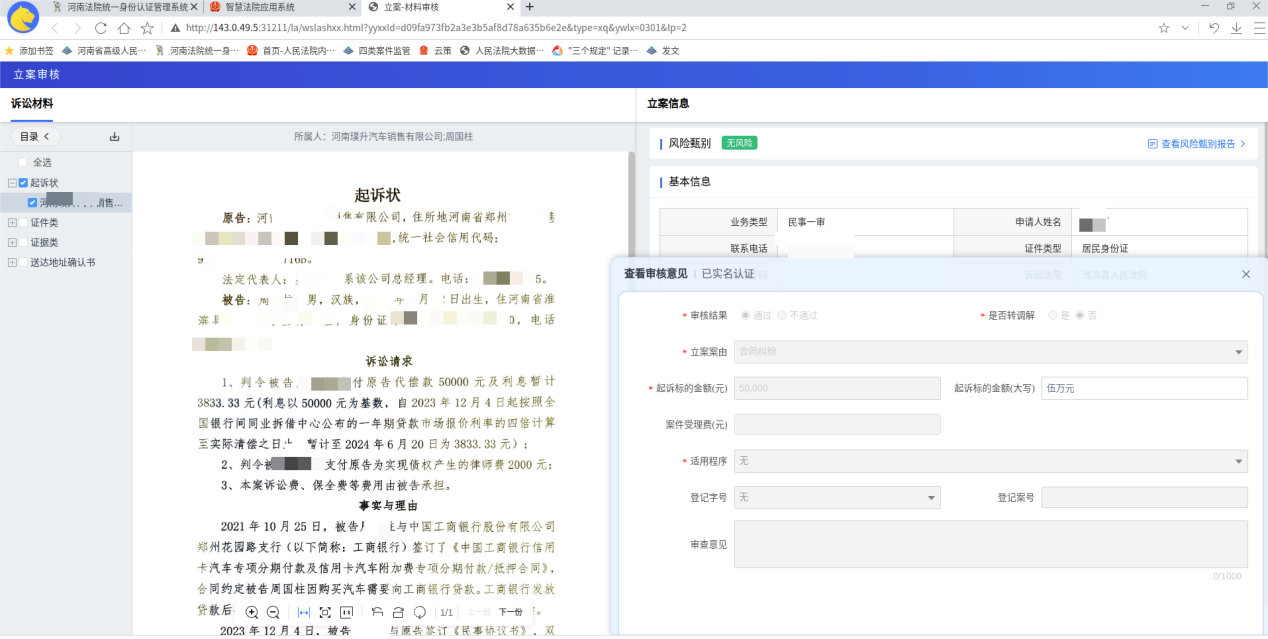
Task: Close the 立案-材料审核 tab
Action: 511,7
